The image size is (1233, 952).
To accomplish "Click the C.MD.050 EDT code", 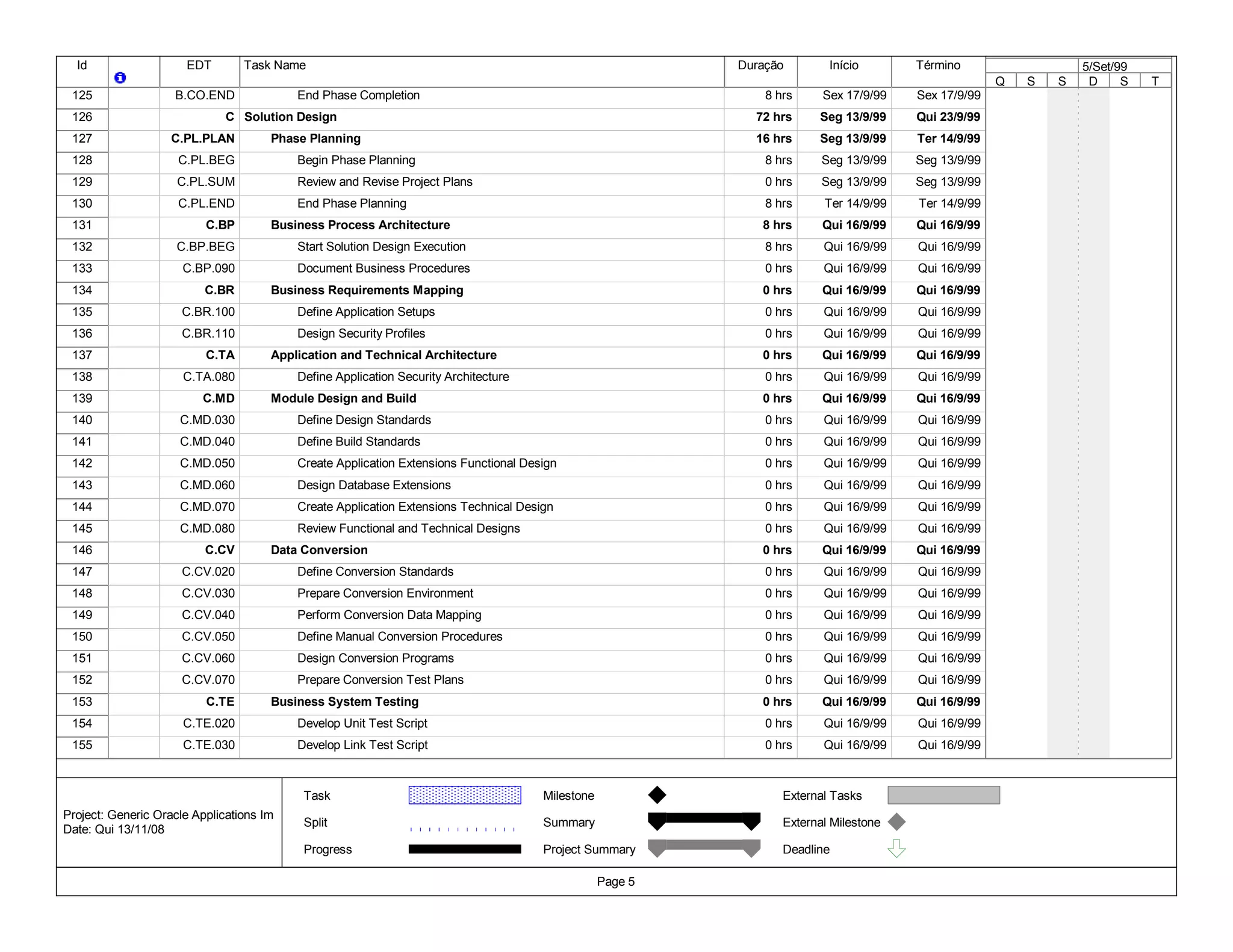I will click(x=208, y=463).
